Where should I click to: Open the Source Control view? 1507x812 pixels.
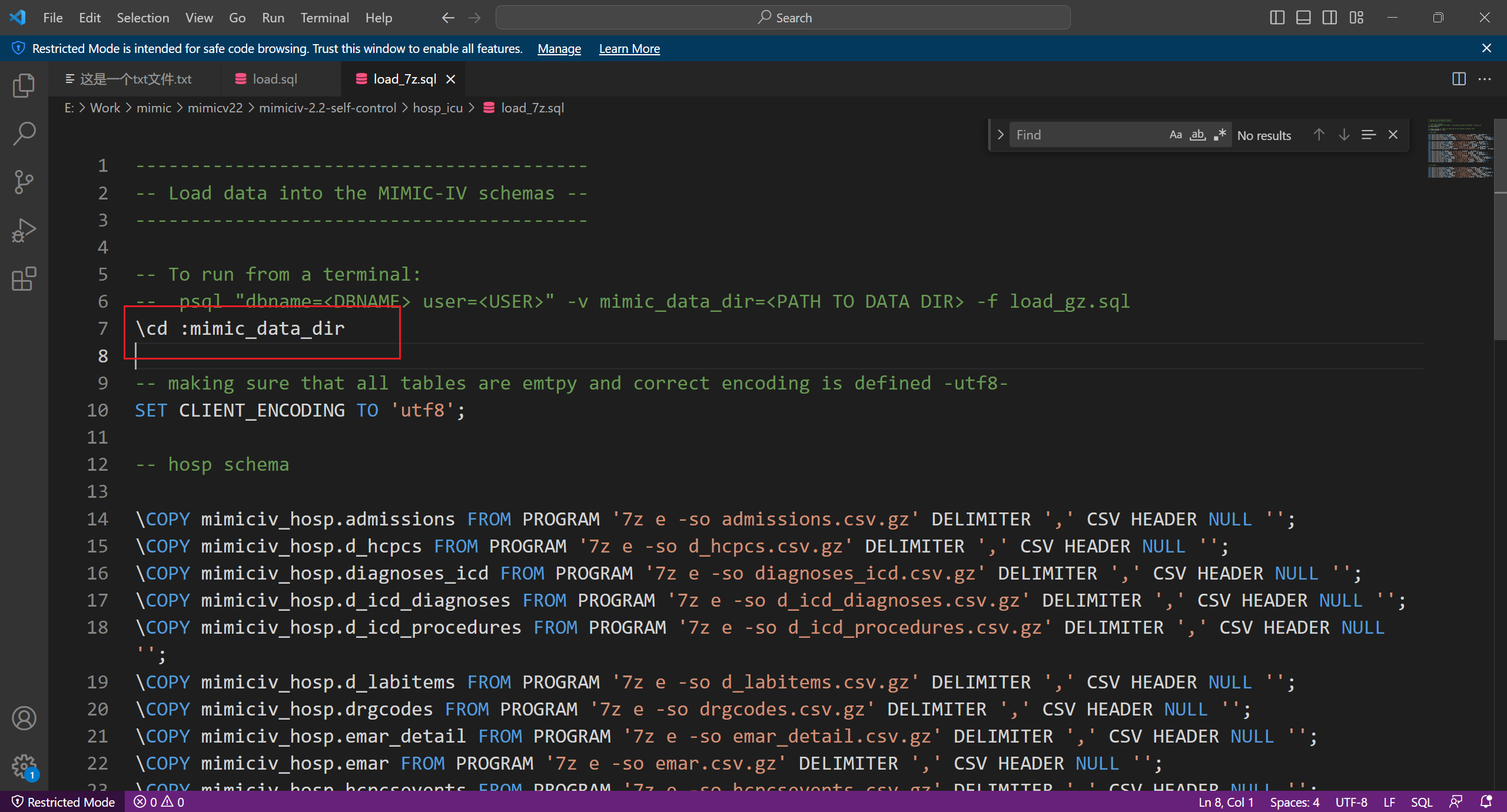(24, 182)
